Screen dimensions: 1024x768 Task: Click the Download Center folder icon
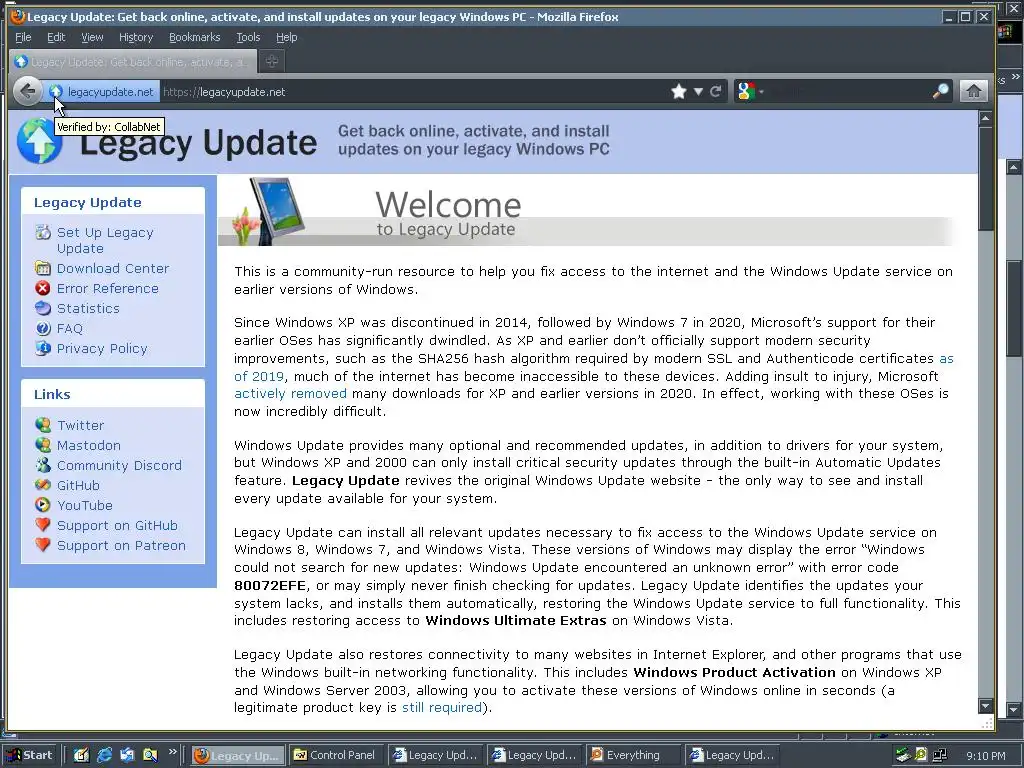43,268
